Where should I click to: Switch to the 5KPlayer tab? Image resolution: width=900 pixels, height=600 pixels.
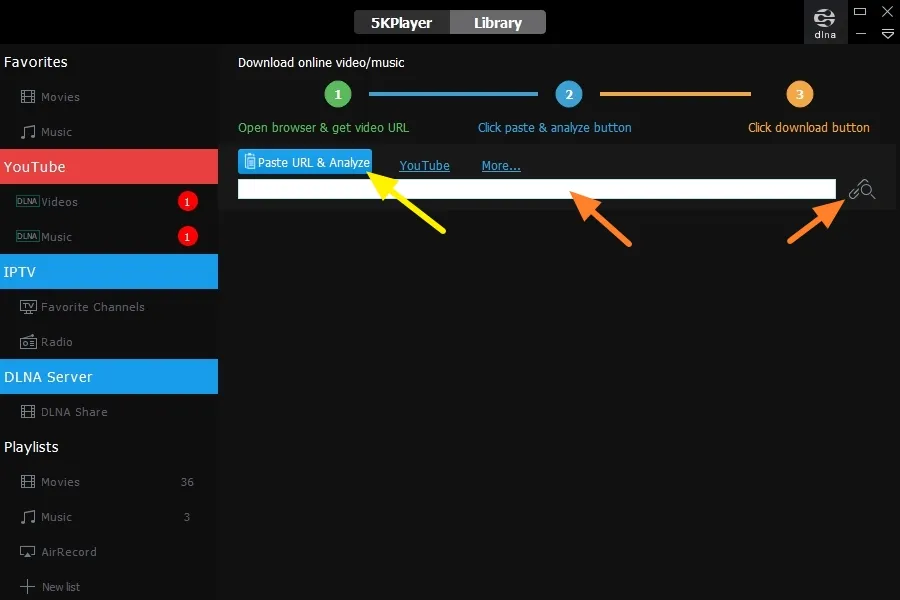click(401, 22)
